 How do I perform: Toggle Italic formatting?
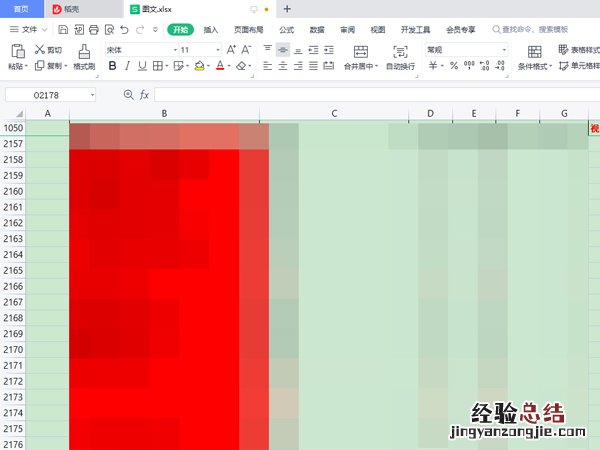click(x=127, y=66)
